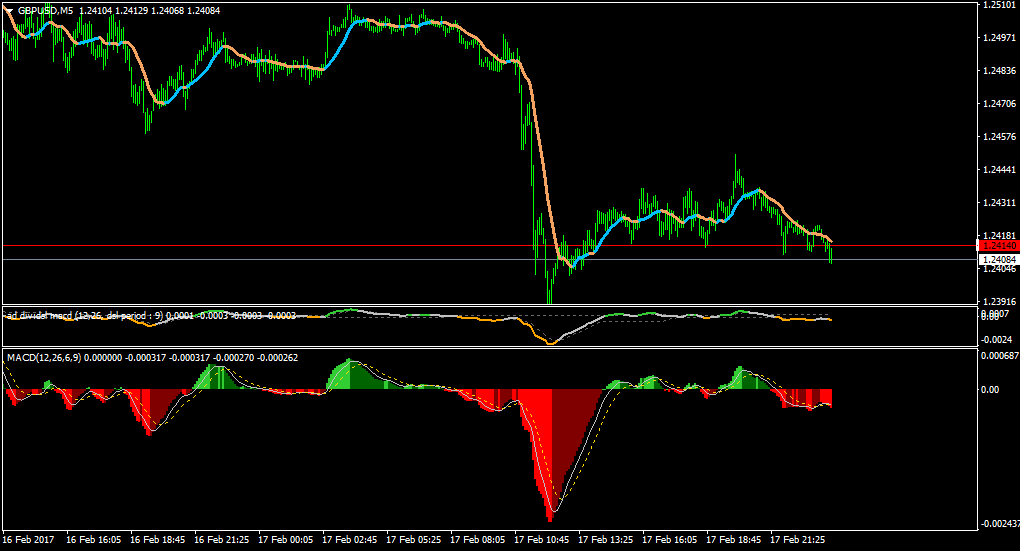Click the 16 Feb 18:45 time label
The height and width of the screenshot is (551, 1020).
[157, 540]
